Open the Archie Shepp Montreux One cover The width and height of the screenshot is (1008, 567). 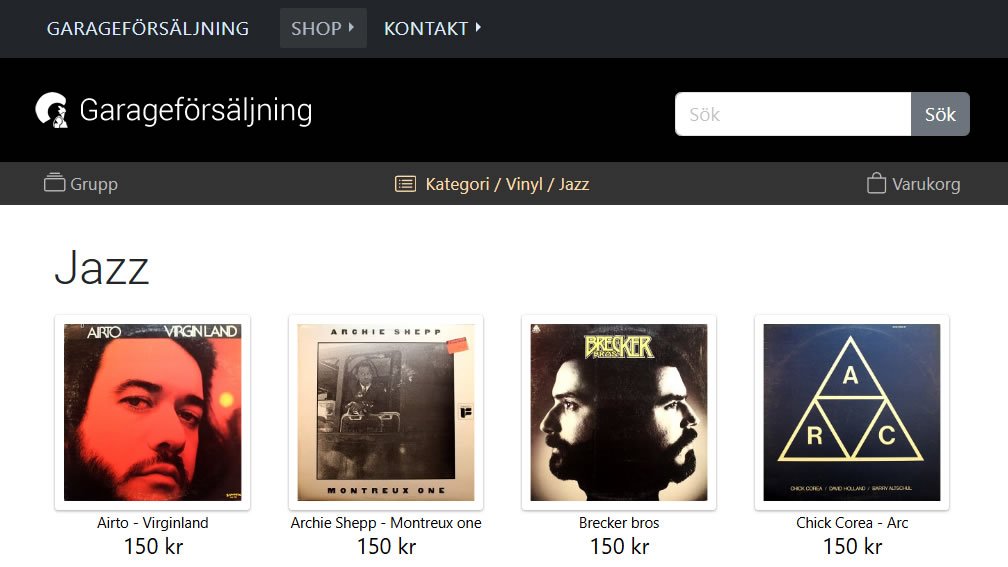[386, 412]
